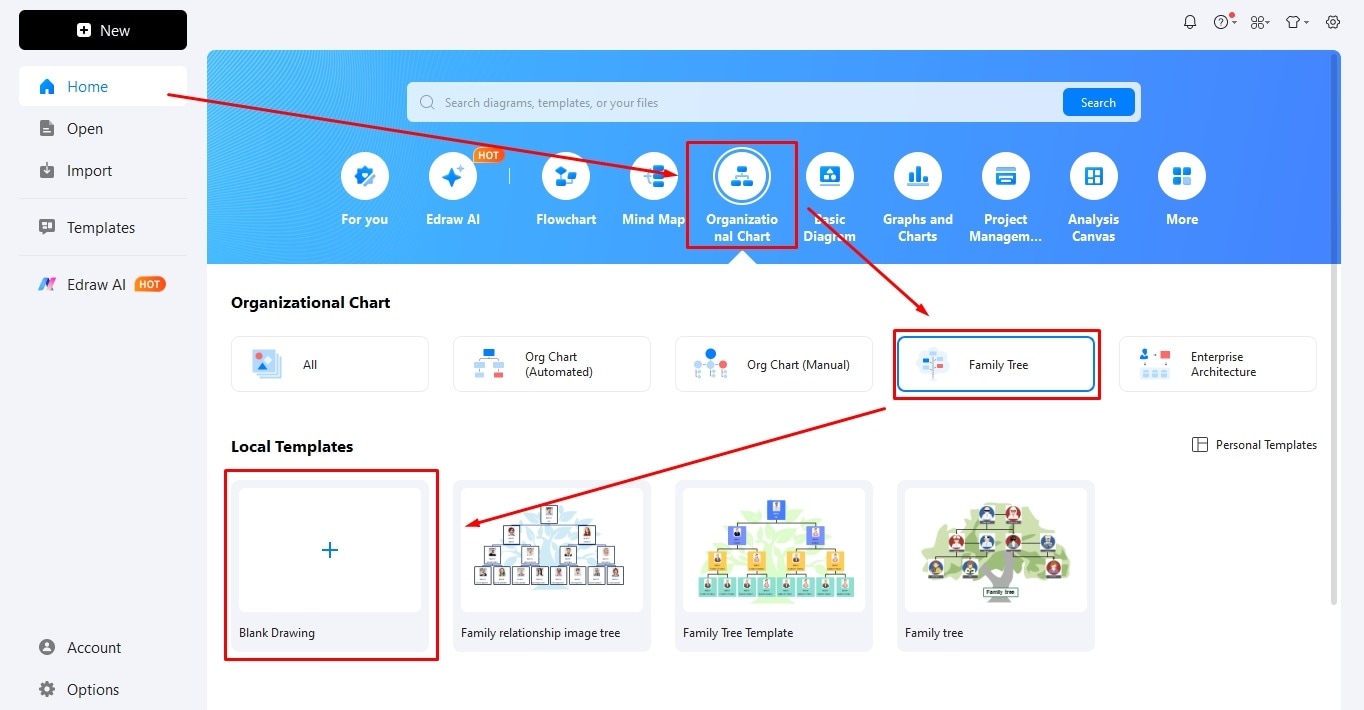The height and width of the screenshot is (710, 1364).
Task: Open settings gear at top right
Action: (x=1333, y=22)
